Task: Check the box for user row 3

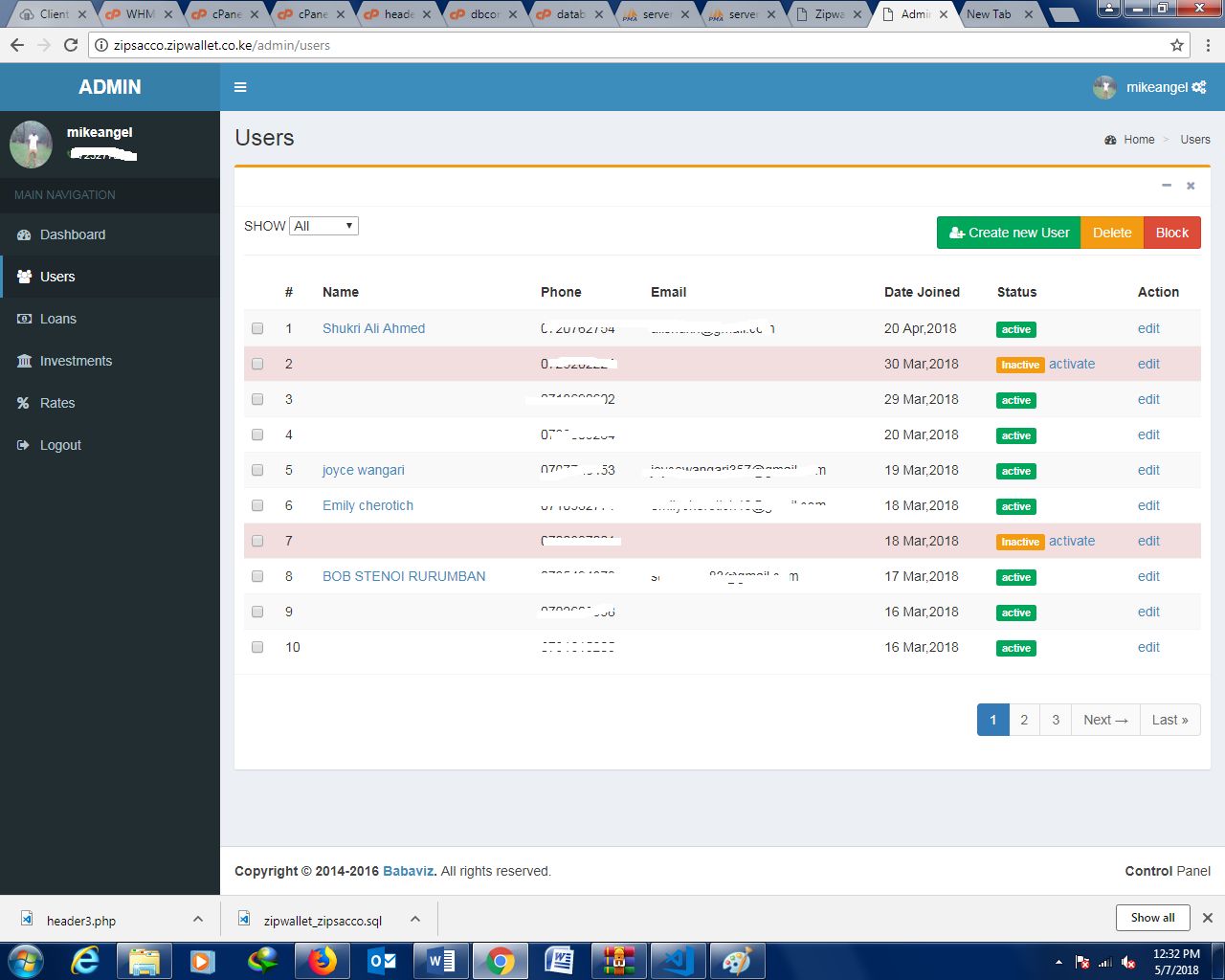Action: 257,399
